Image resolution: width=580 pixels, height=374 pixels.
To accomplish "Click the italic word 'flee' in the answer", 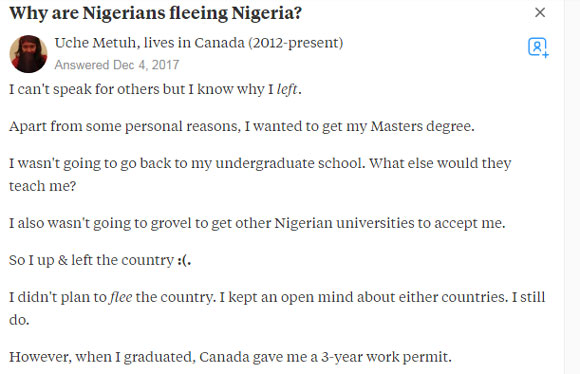I will tap(121, 297).
